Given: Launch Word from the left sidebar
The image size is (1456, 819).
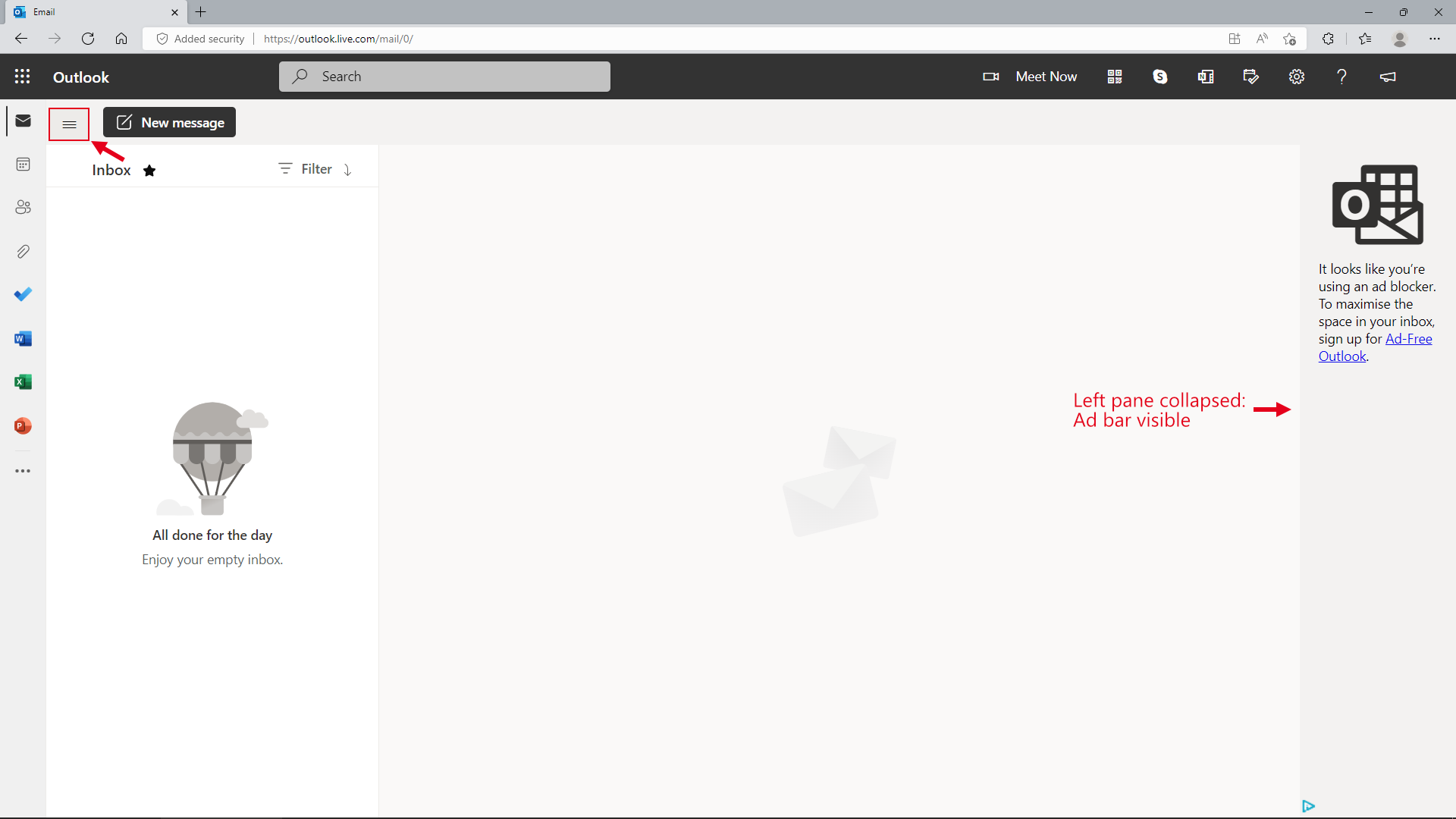Looking at the screenshot, I should click(23, 338).
